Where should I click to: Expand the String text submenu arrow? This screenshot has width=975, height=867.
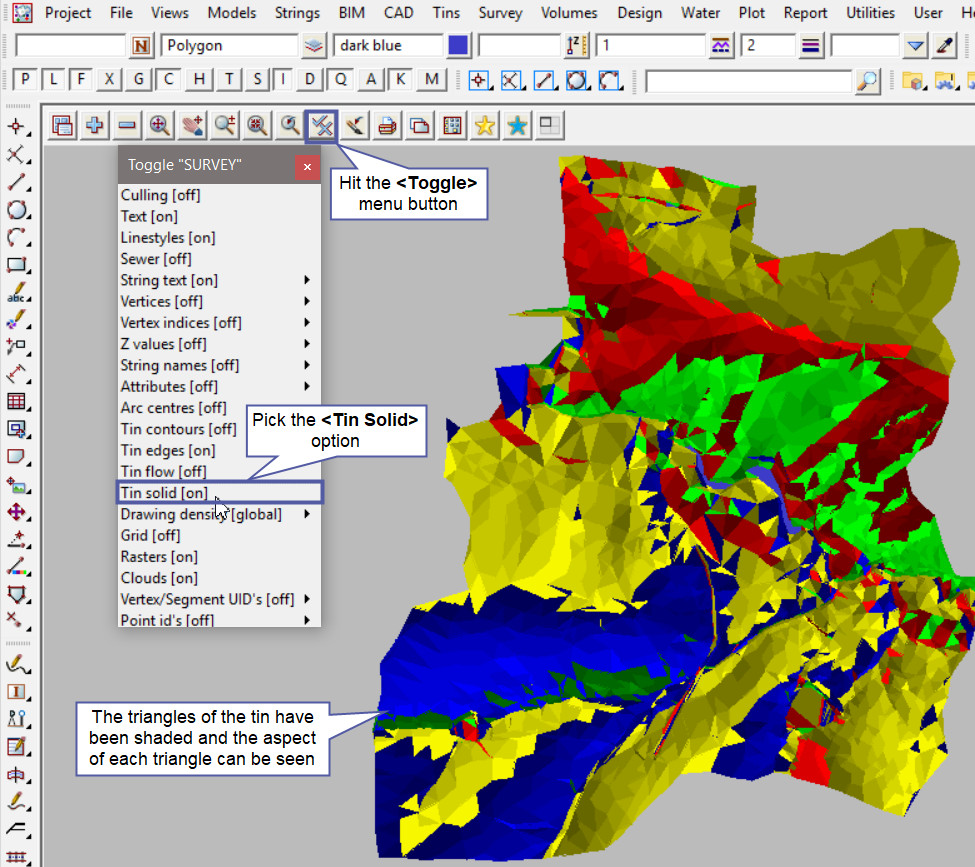pos(307,280)
